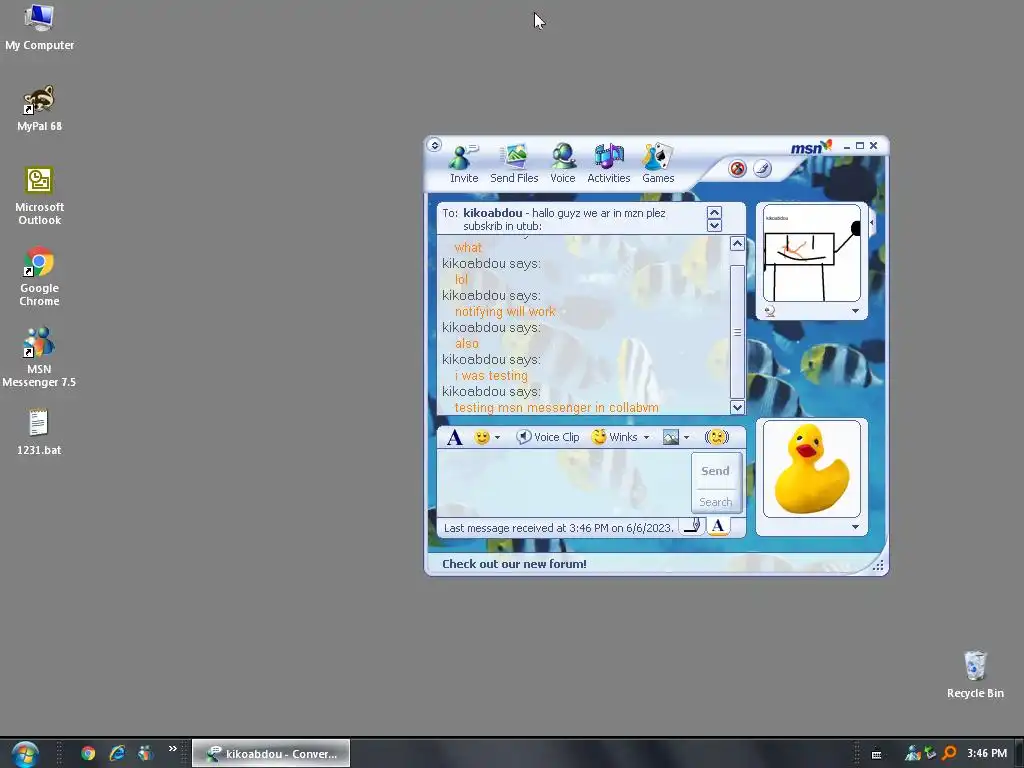Select the Recycle Bin icon
1024x768 pixels.
[x=975, y=675]
